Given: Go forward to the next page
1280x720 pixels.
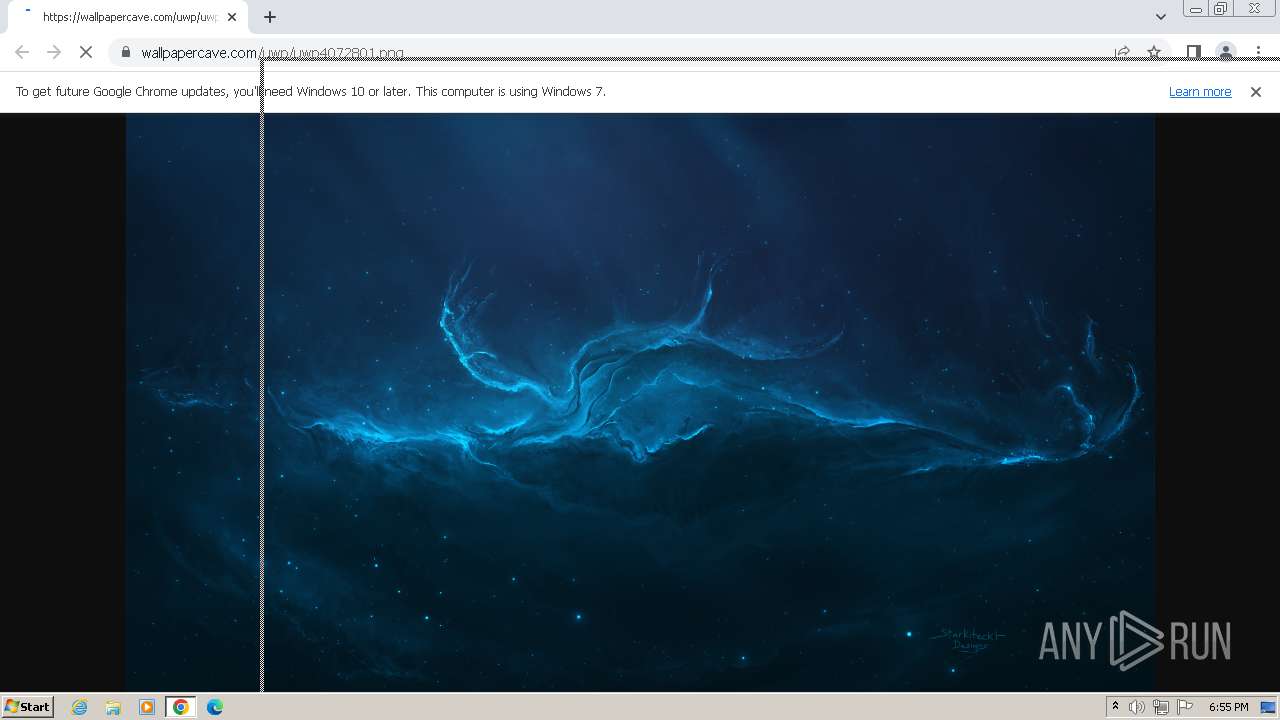Looking at the screenshot, I should coord(54,52).
